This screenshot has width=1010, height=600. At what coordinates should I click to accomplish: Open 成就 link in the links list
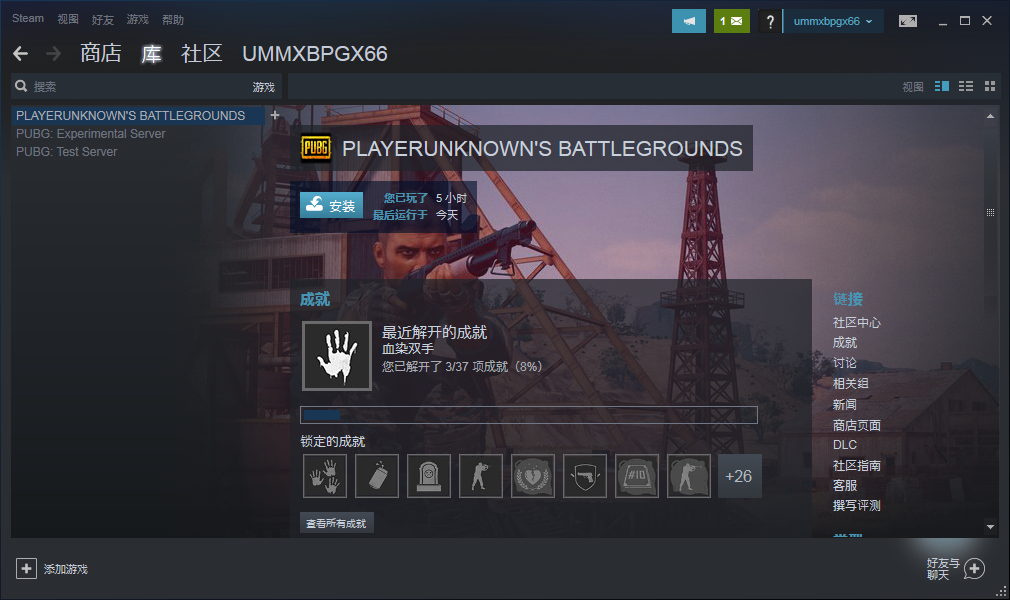click(x=844, y=342)
